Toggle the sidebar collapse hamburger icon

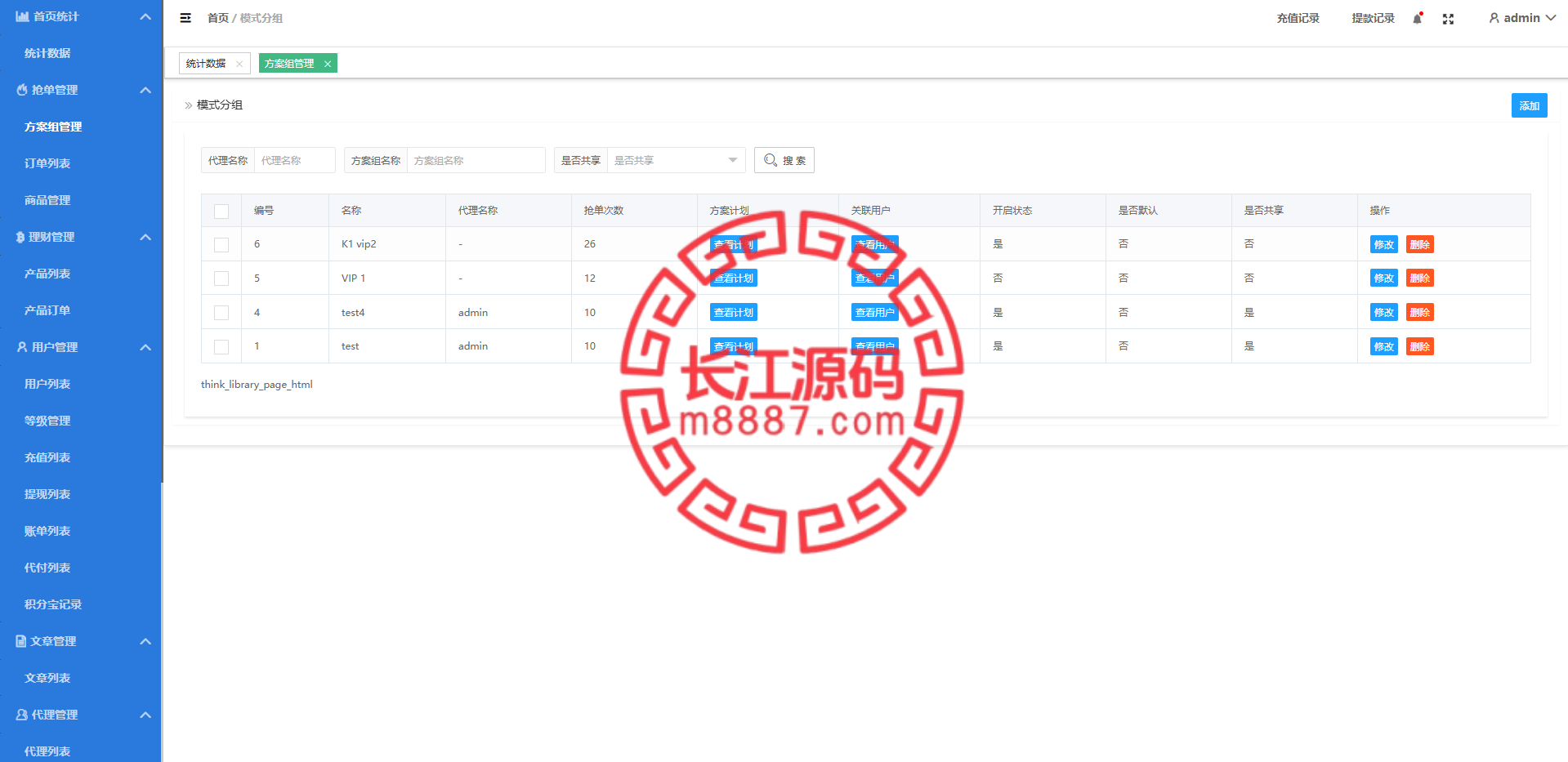point(185,18)
